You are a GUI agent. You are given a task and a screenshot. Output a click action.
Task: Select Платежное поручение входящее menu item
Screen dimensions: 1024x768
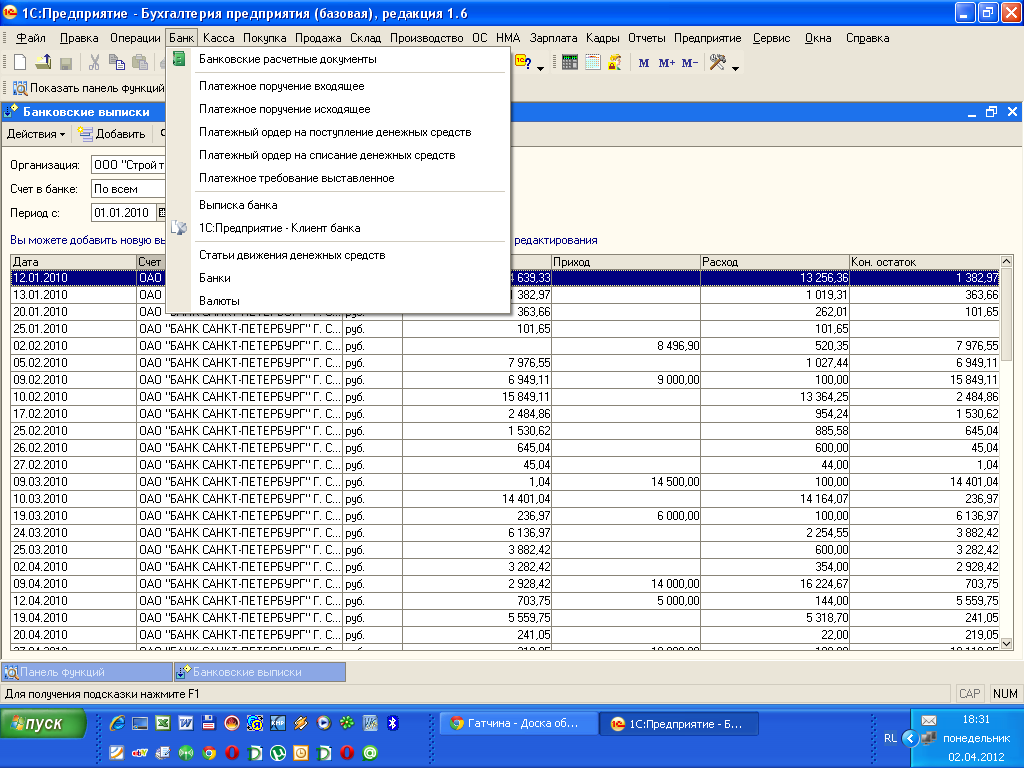[x=281, y=87]
